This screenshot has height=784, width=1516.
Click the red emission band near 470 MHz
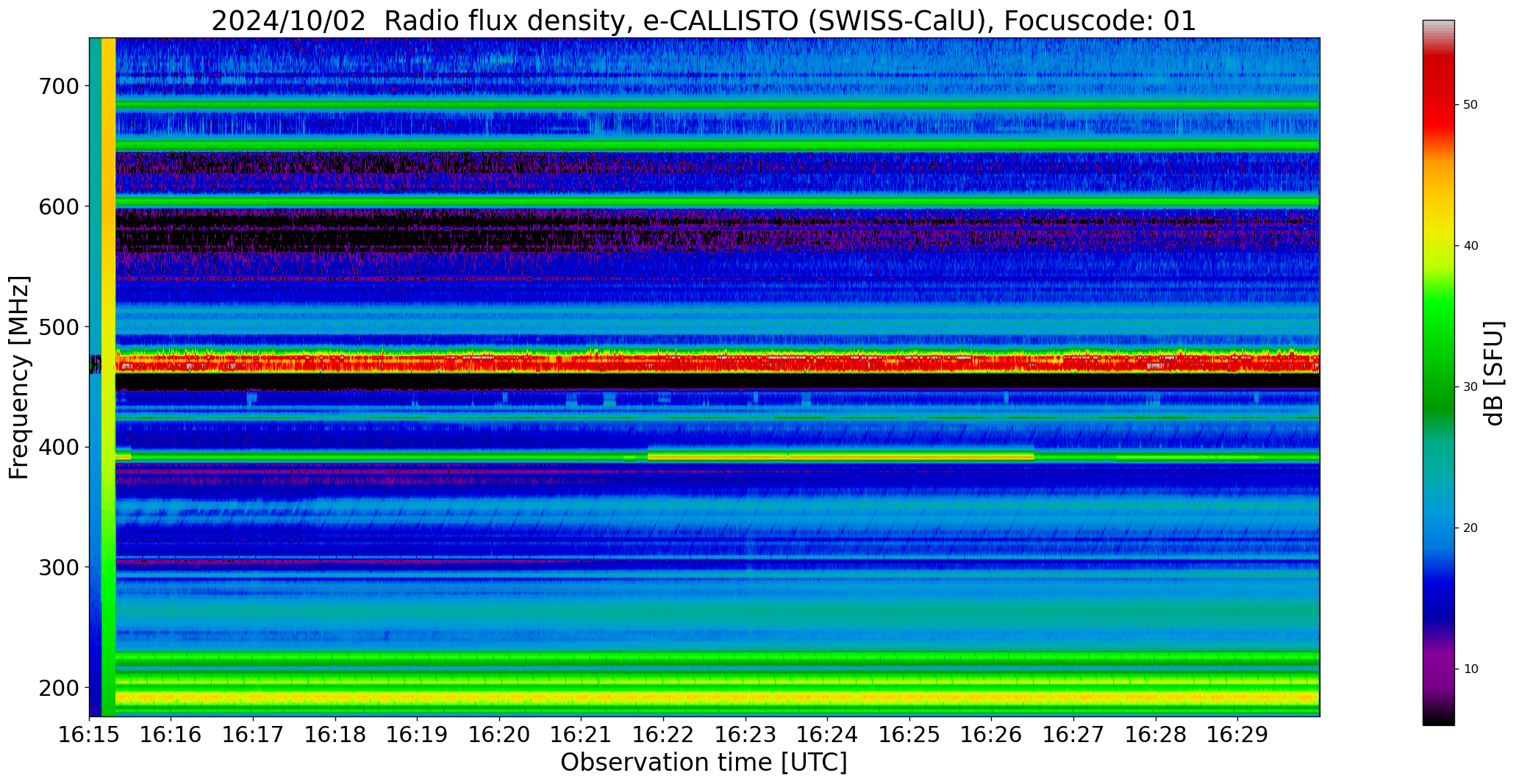[717, 362]
